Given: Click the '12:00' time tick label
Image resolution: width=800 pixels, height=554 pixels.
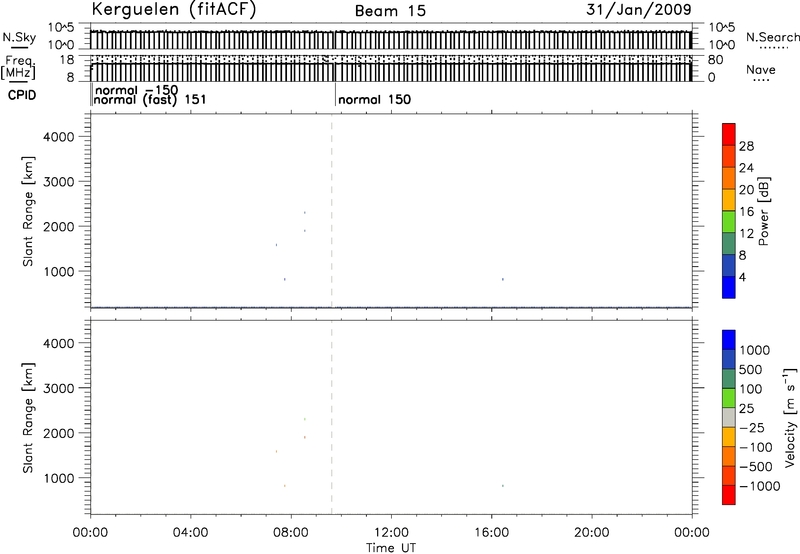Looking at the screenshot, I should pyautogui.click(x=391, y=533).
